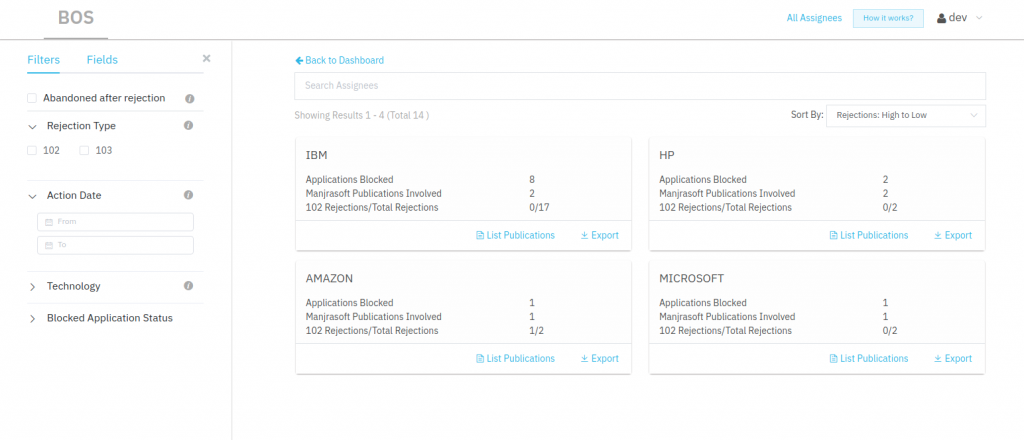Click the HP card title
Screen dimensions: 1024x440
667,155
